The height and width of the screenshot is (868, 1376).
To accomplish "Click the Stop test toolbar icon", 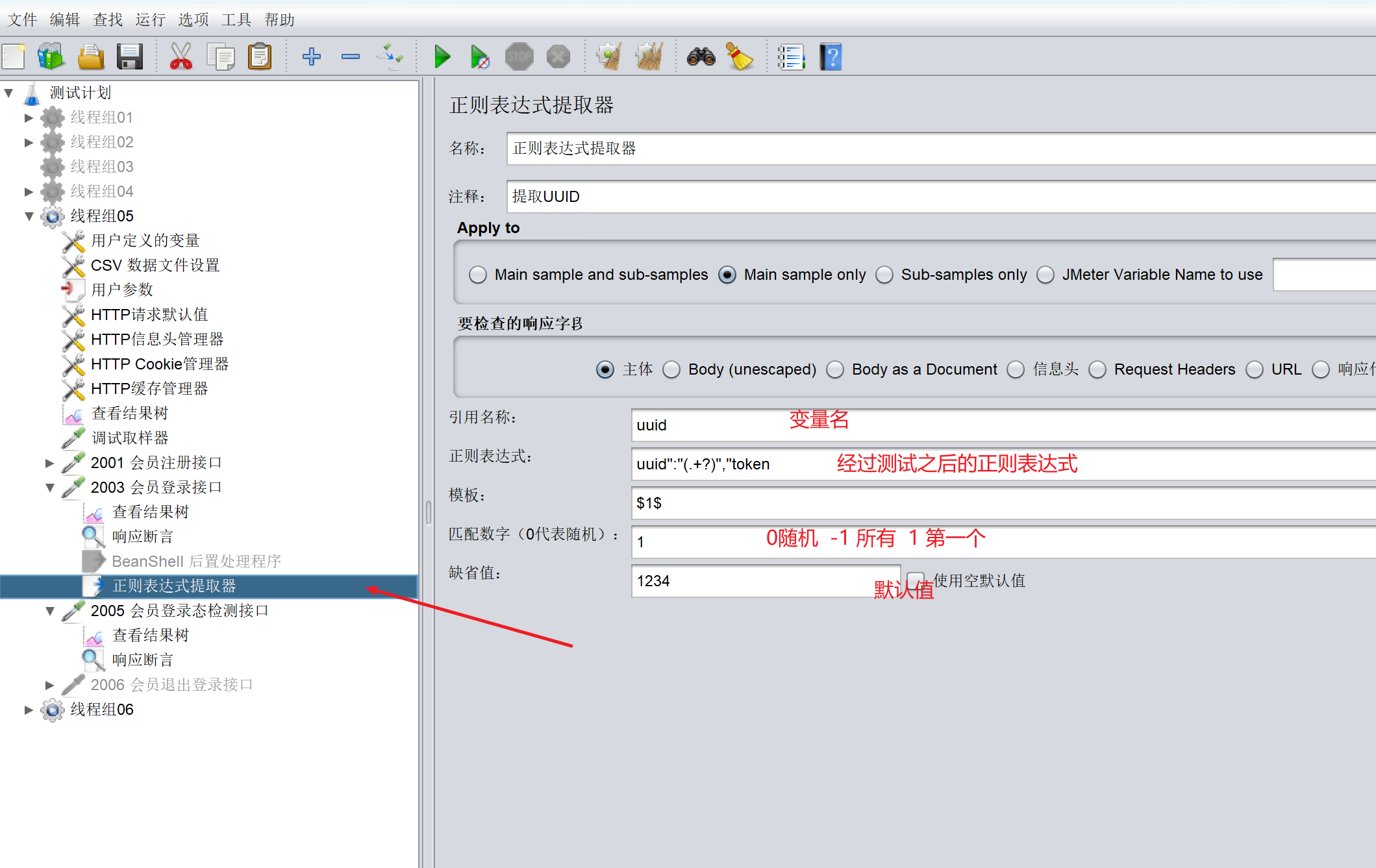I will [x=519, y=57].
